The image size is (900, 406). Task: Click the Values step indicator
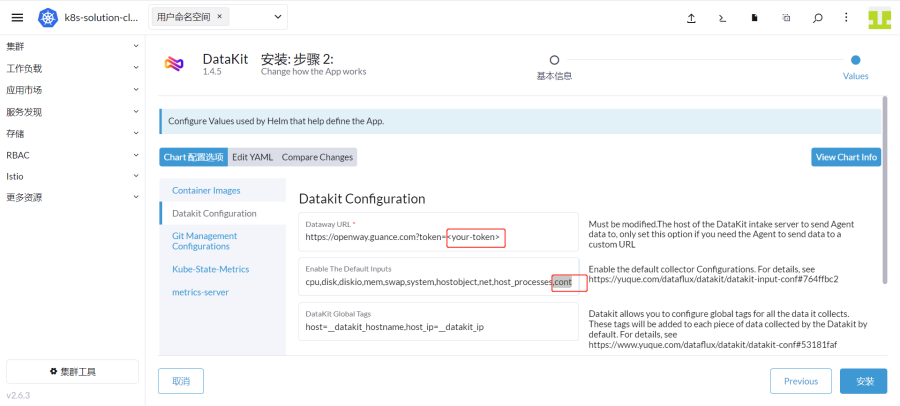pos(855,60)
